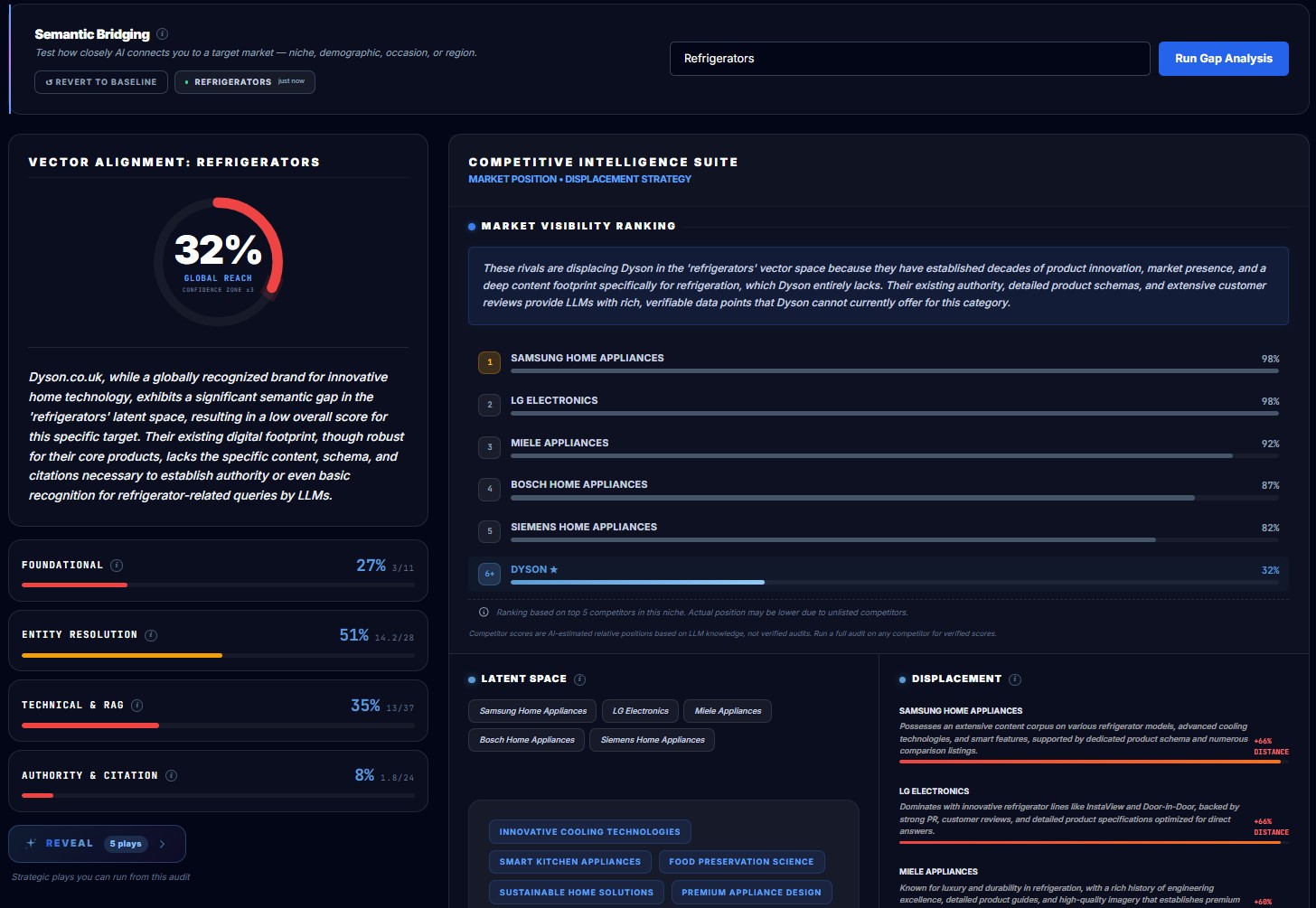Select the Refrigerators history chip
Image resolution: width=1316 pixels, height=908 pixels.
[245, 82]
